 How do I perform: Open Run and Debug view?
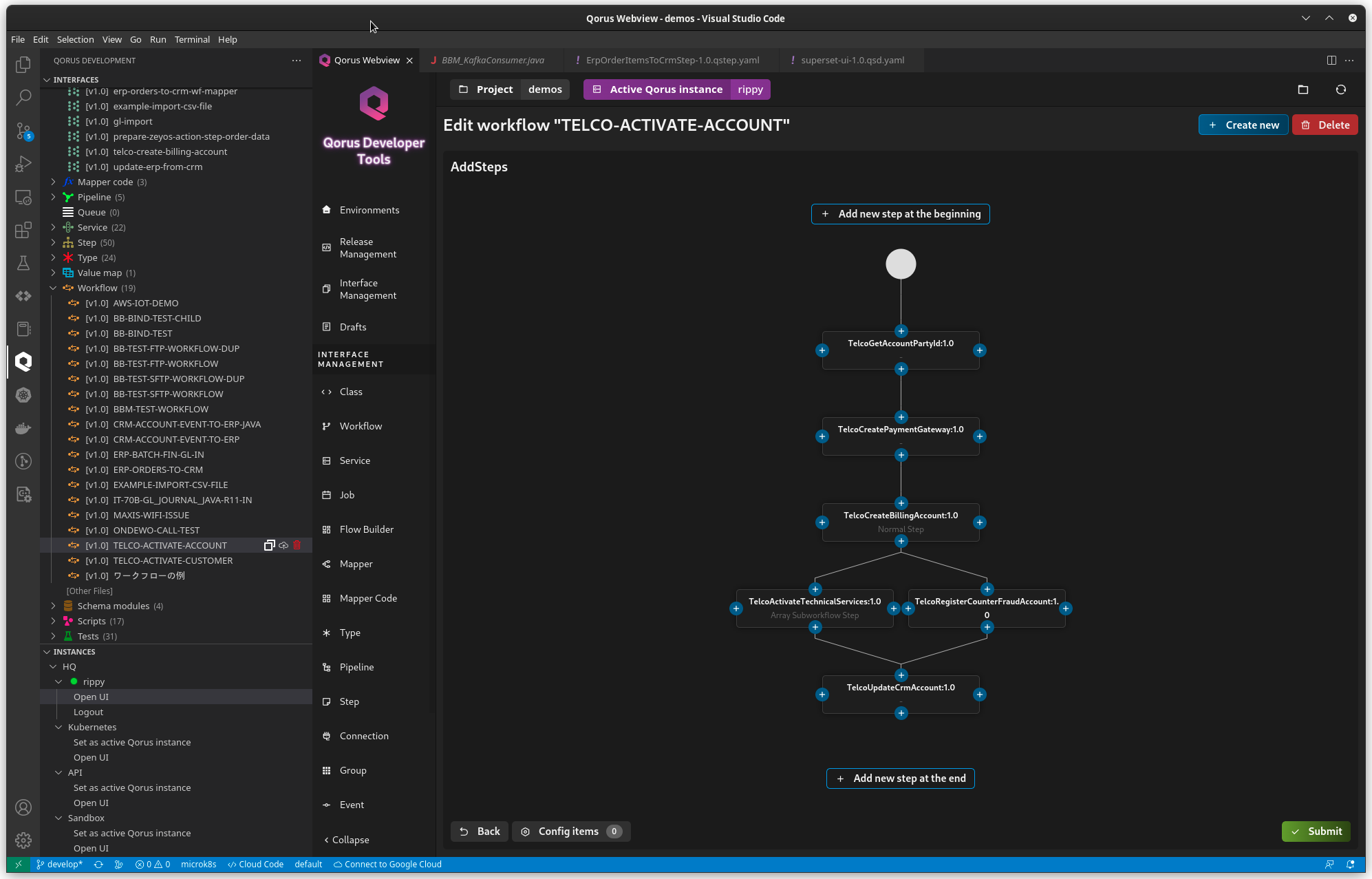[x=23, y=164]
